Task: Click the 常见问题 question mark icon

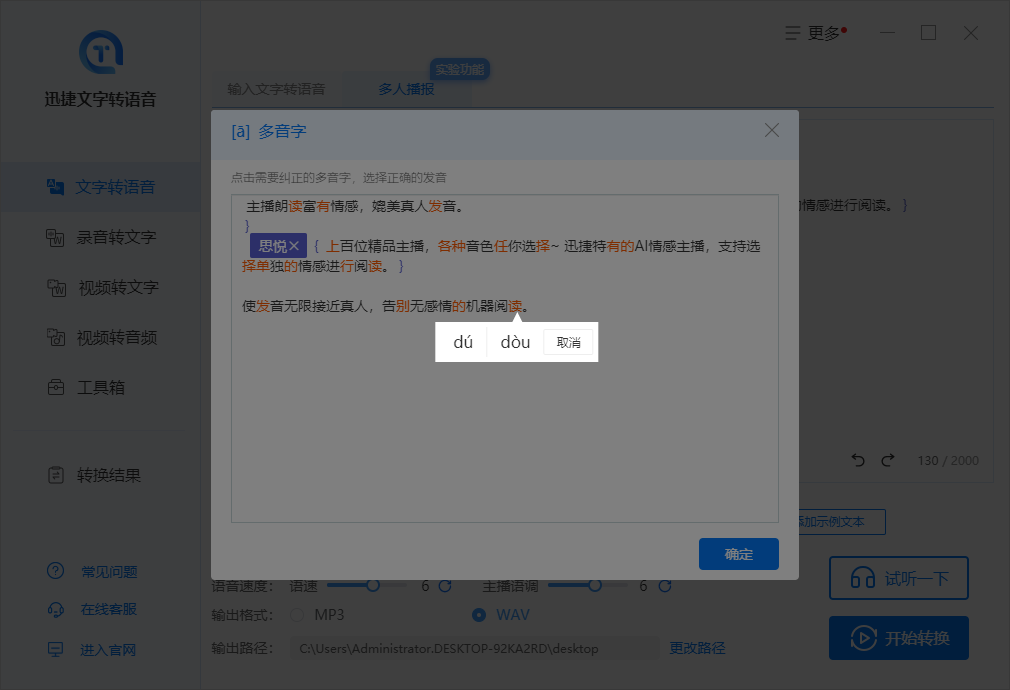Action: 55,571
